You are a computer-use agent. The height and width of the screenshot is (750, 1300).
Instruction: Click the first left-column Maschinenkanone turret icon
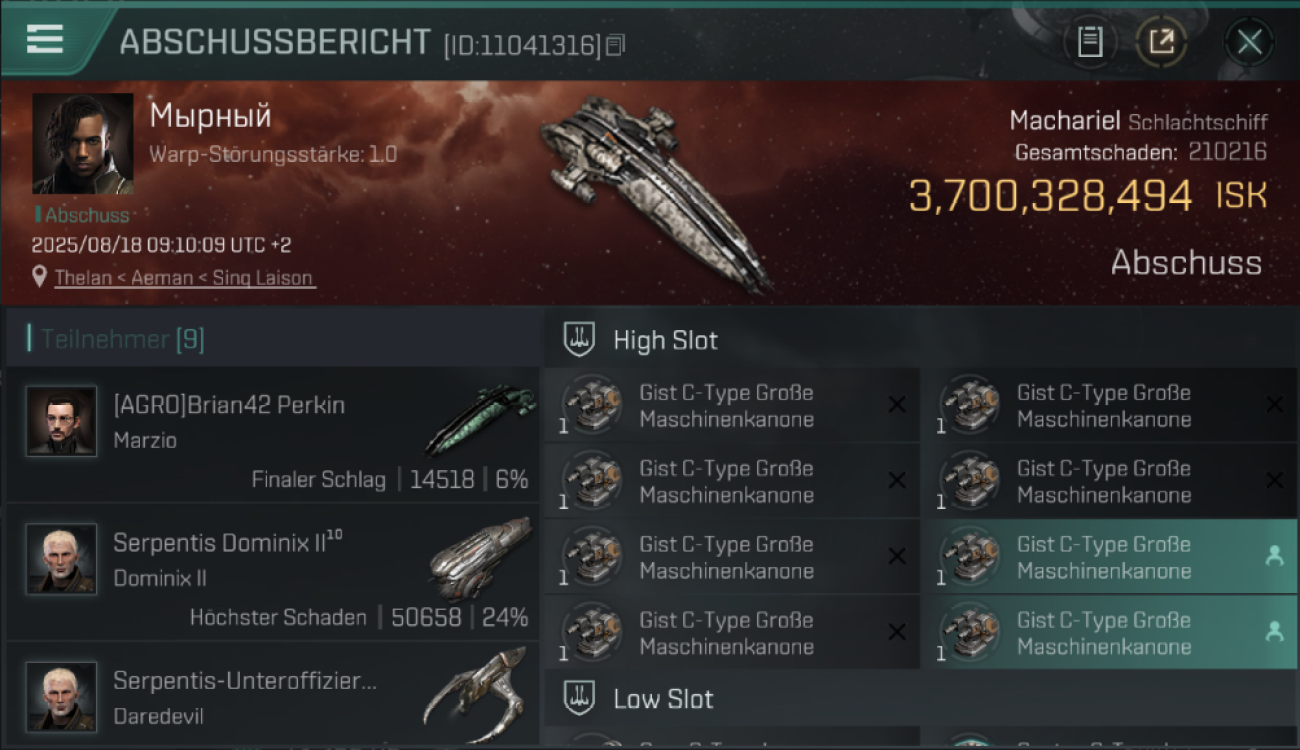pos(592,405)
